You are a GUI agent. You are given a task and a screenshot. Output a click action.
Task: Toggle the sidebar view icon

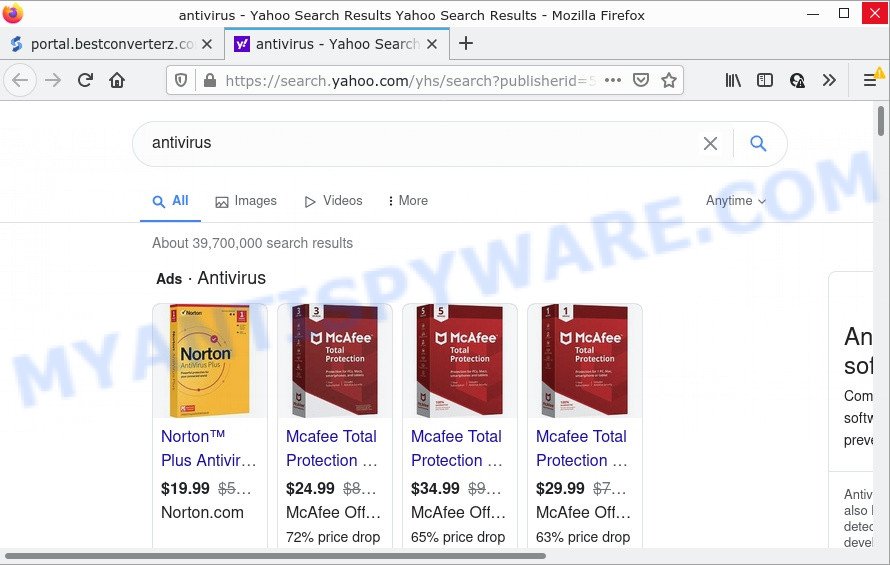coord(765,81)
